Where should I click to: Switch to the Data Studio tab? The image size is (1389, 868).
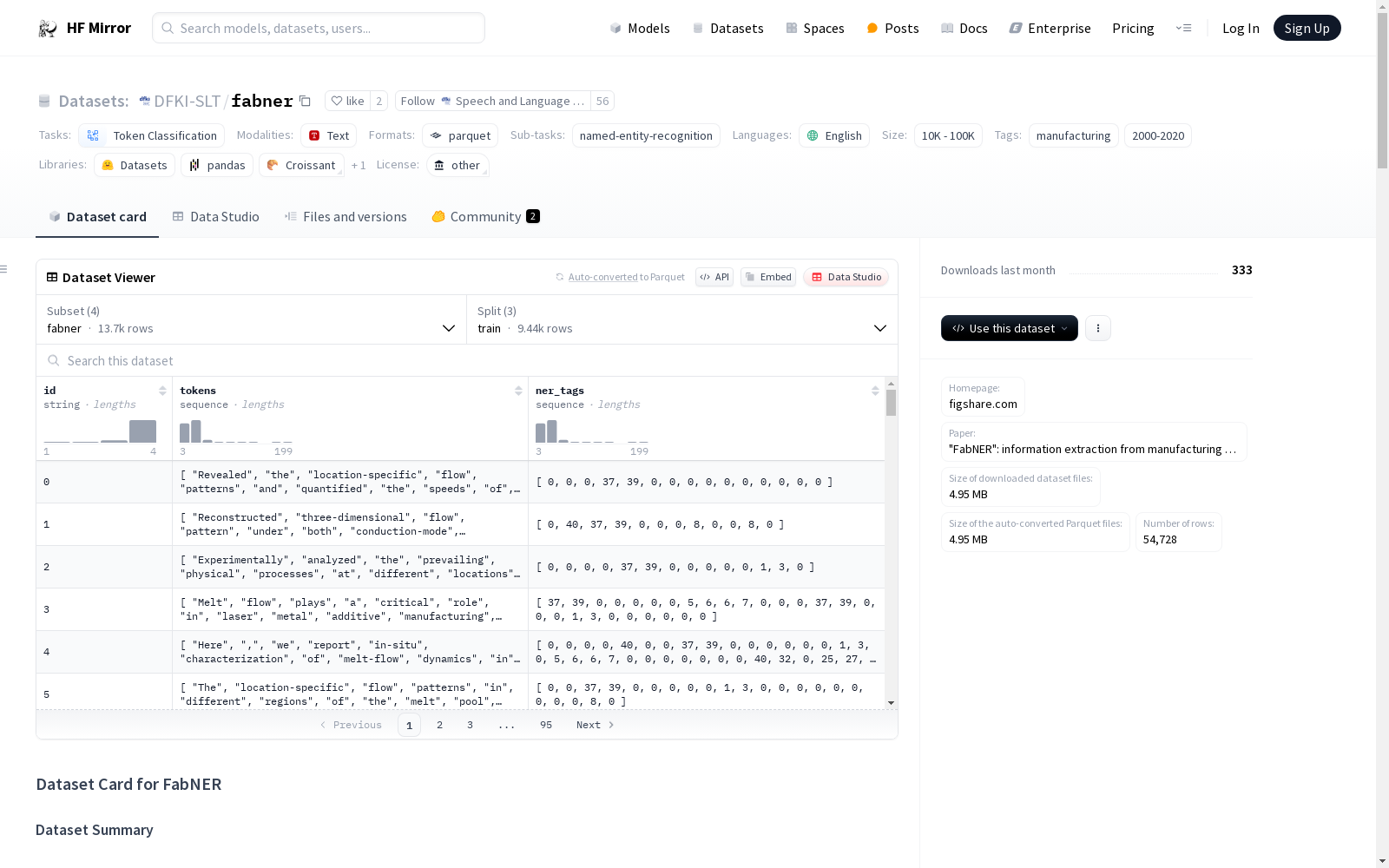[x=215, y=217]
